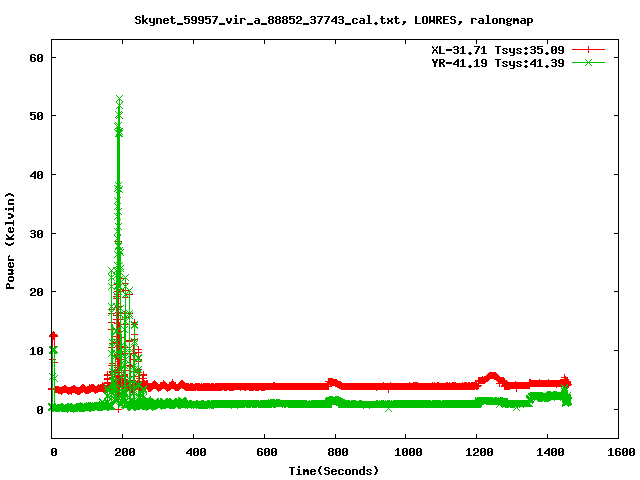Click the green peak top near 53 Kelvin
The image size is (640, 480).
tap(119, 100)
